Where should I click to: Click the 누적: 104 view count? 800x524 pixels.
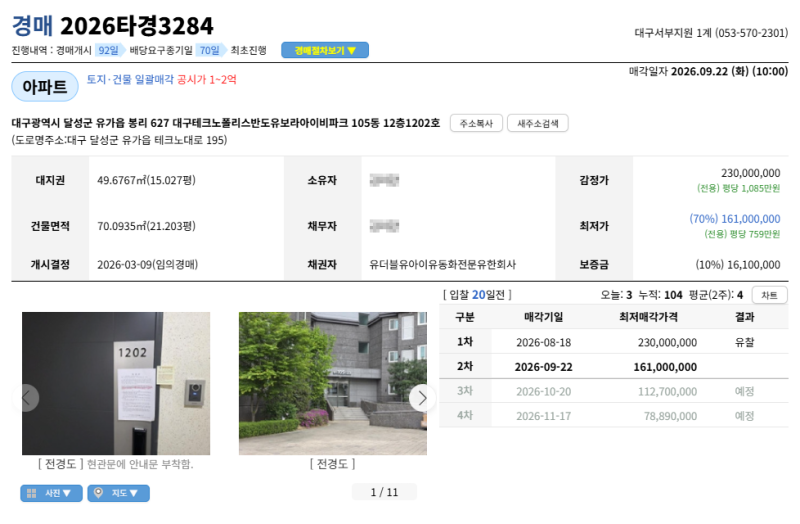pyautogui.click(x=660, y=295)
